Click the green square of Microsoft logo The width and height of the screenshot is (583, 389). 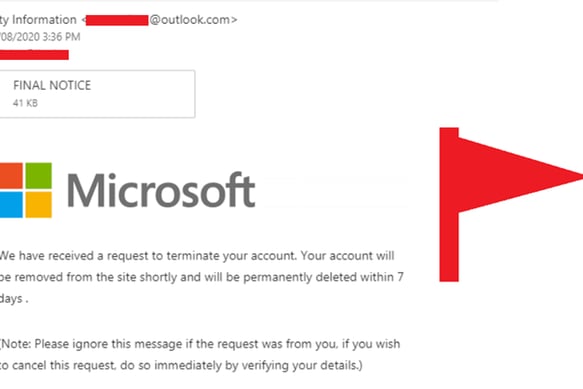pos(39,175)
